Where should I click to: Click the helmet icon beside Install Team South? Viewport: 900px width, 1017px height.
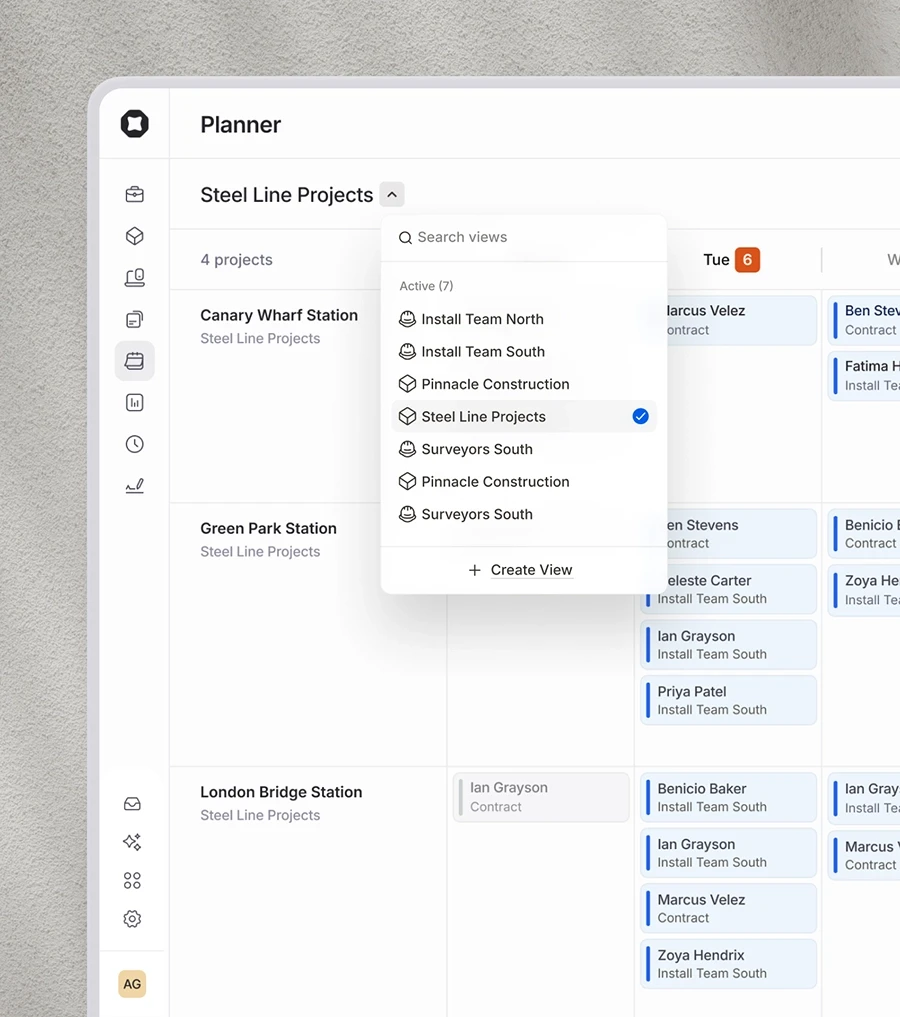click(x=407, y=352)
